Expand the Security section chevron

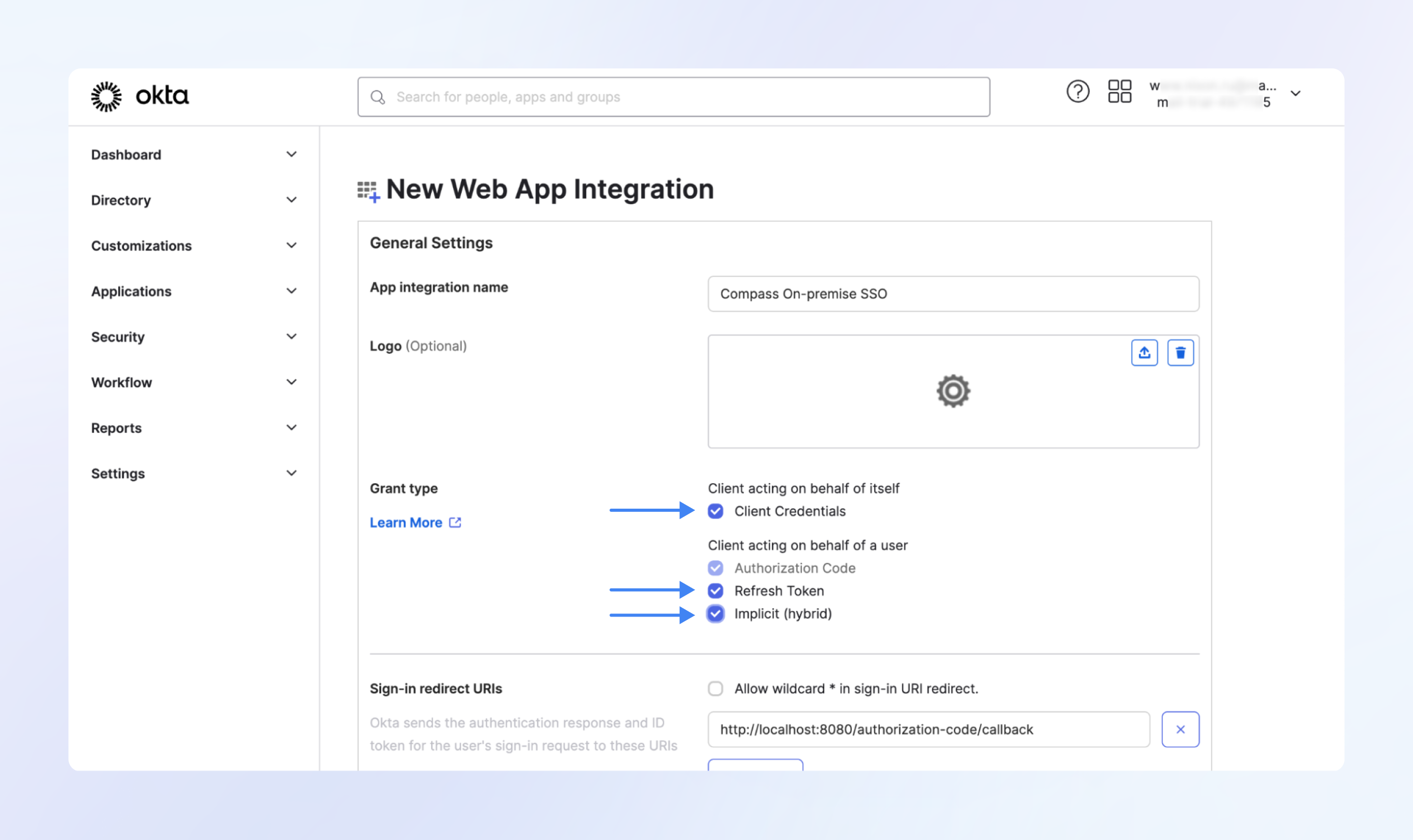coord(292,337)
